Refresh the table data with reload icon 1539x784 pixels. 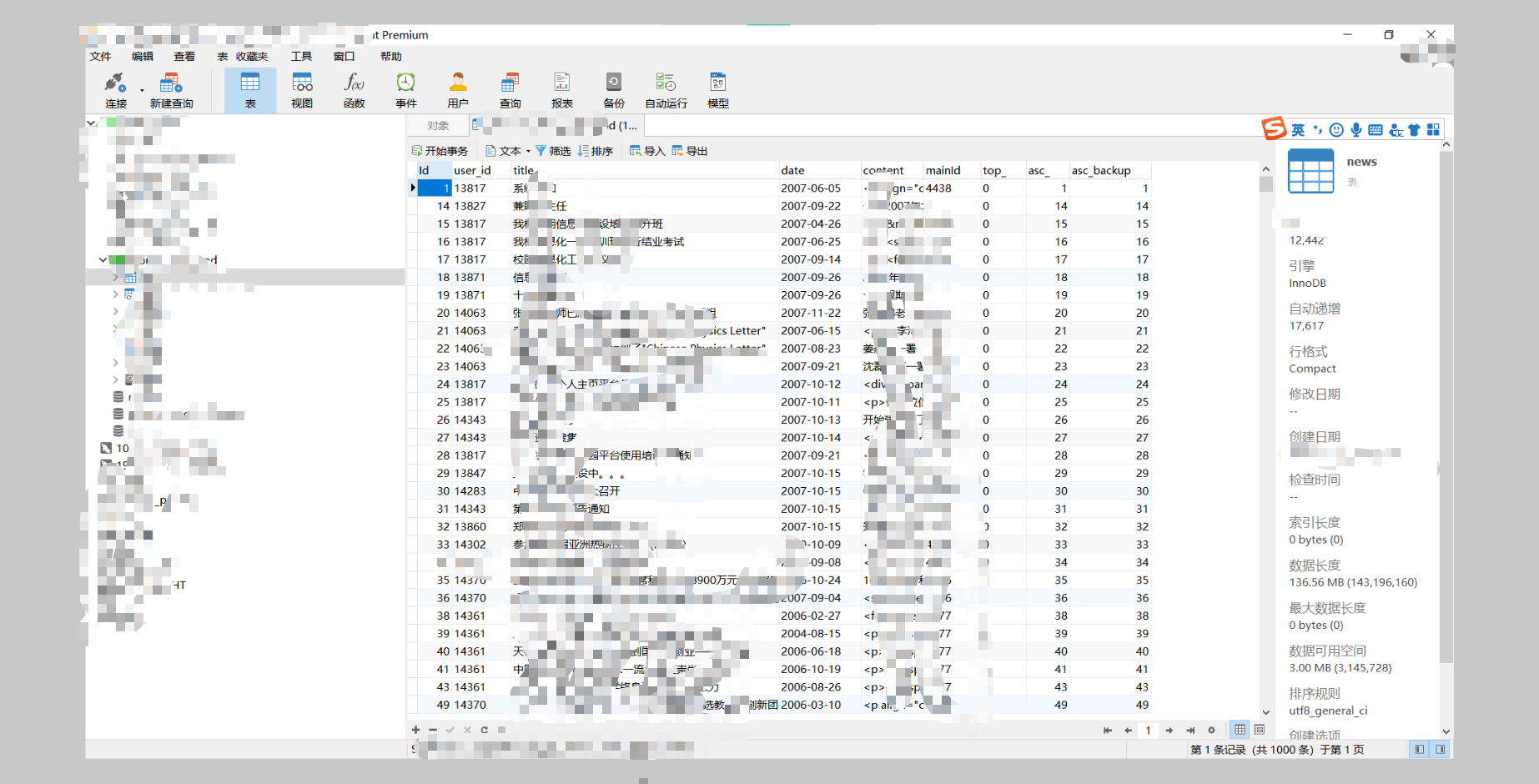[x=484, y=730]
